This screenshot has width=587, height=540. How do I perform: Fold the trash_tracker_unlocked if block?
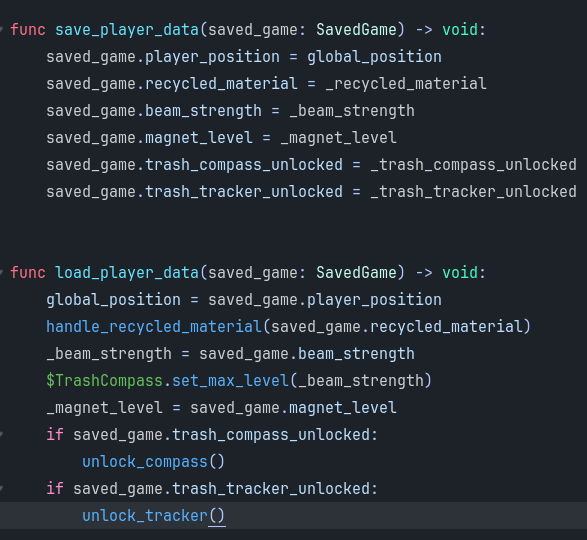click(1, 488)
